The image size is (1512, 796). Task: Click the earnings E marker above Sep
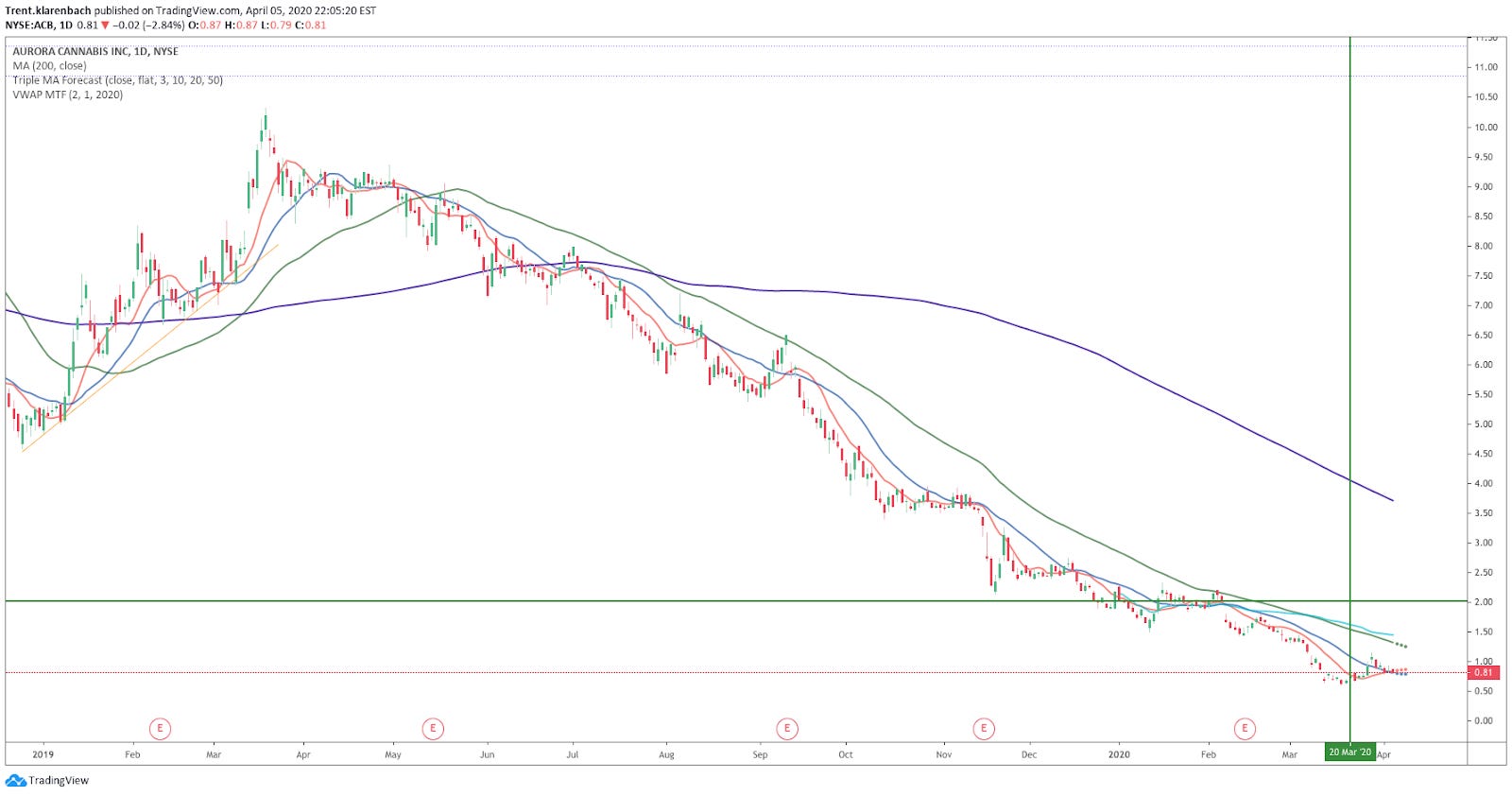[x=786, y=728]
